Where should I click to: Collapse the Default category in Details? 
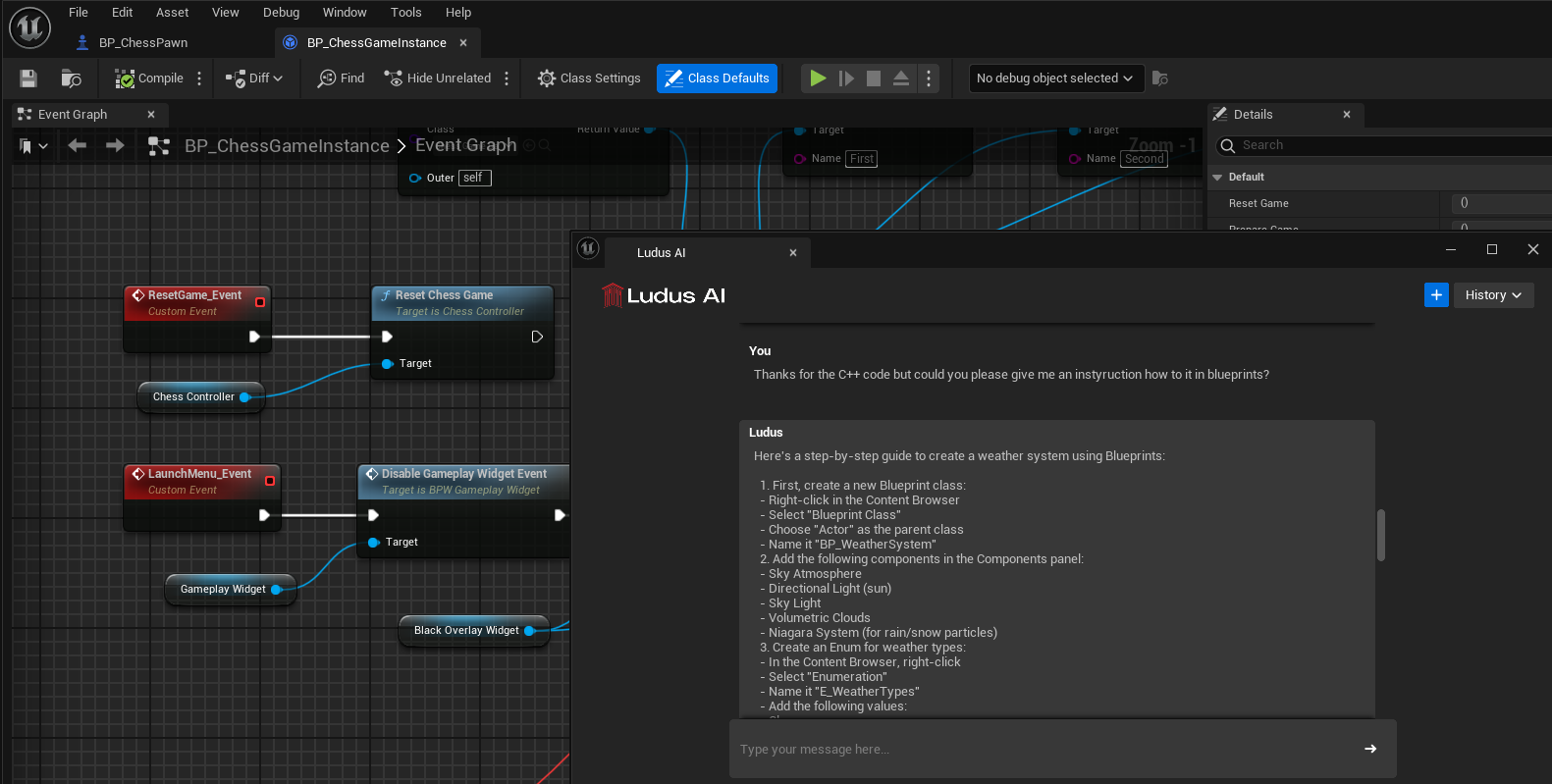coord(1217,178)
